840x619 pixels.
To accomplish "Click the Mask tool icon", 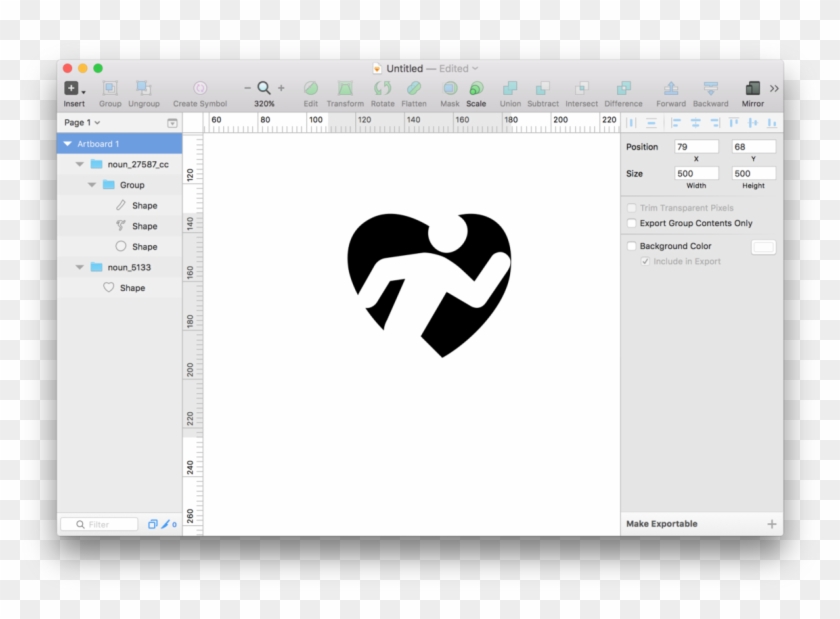I will point(450,88).
